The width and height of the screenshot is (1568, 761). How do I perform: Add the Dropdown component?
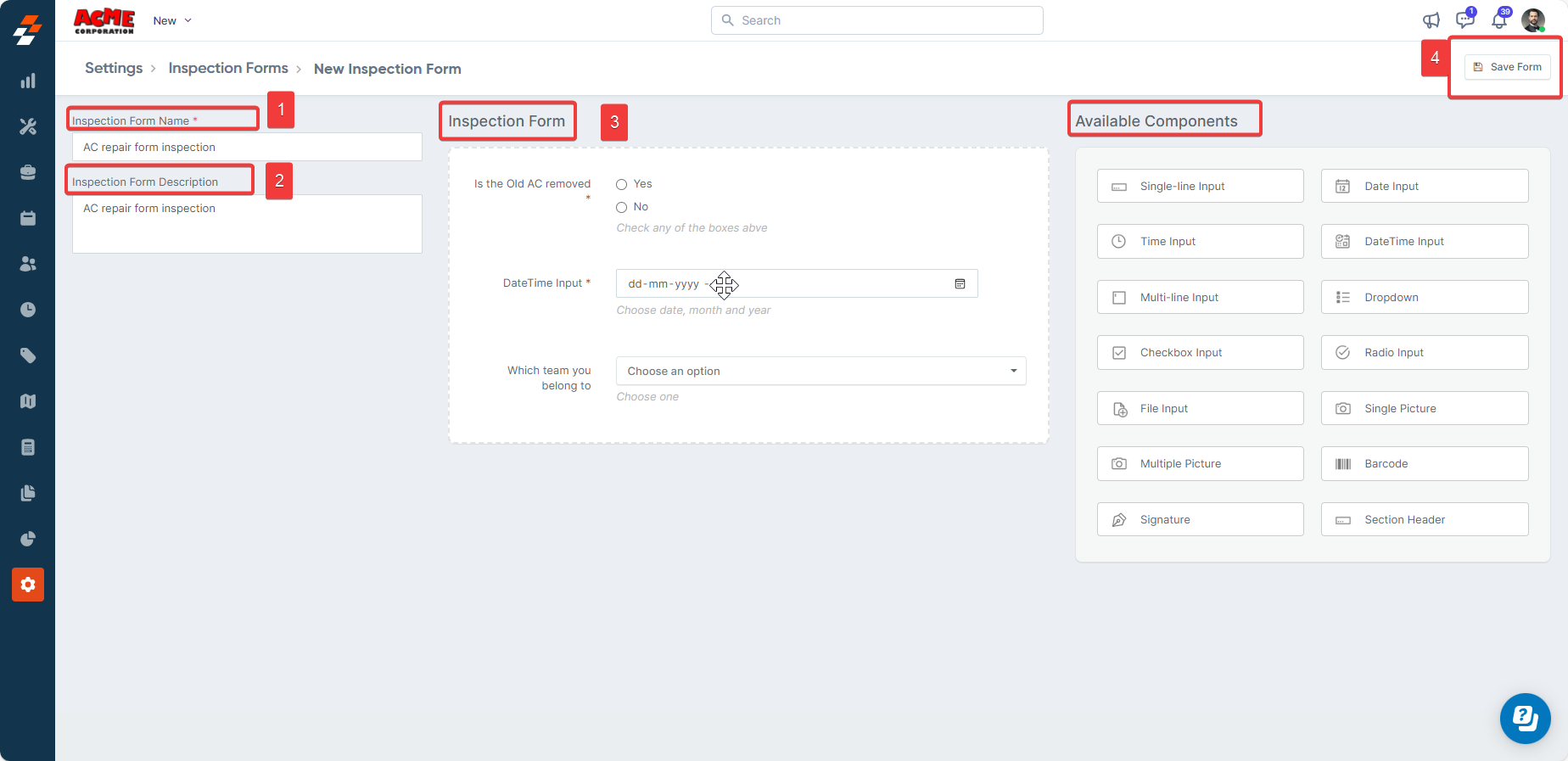[1424, 297]
